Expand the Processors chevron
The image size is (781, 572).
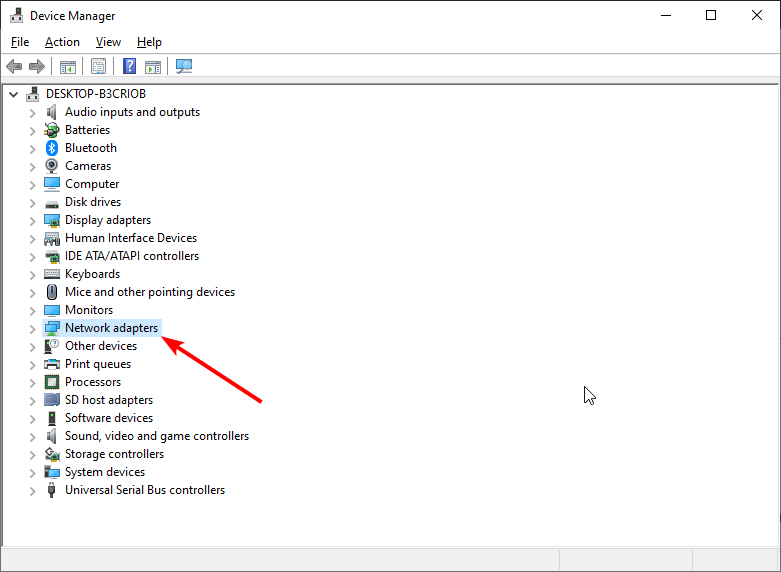pyautogui.click(x=32, y=383)
